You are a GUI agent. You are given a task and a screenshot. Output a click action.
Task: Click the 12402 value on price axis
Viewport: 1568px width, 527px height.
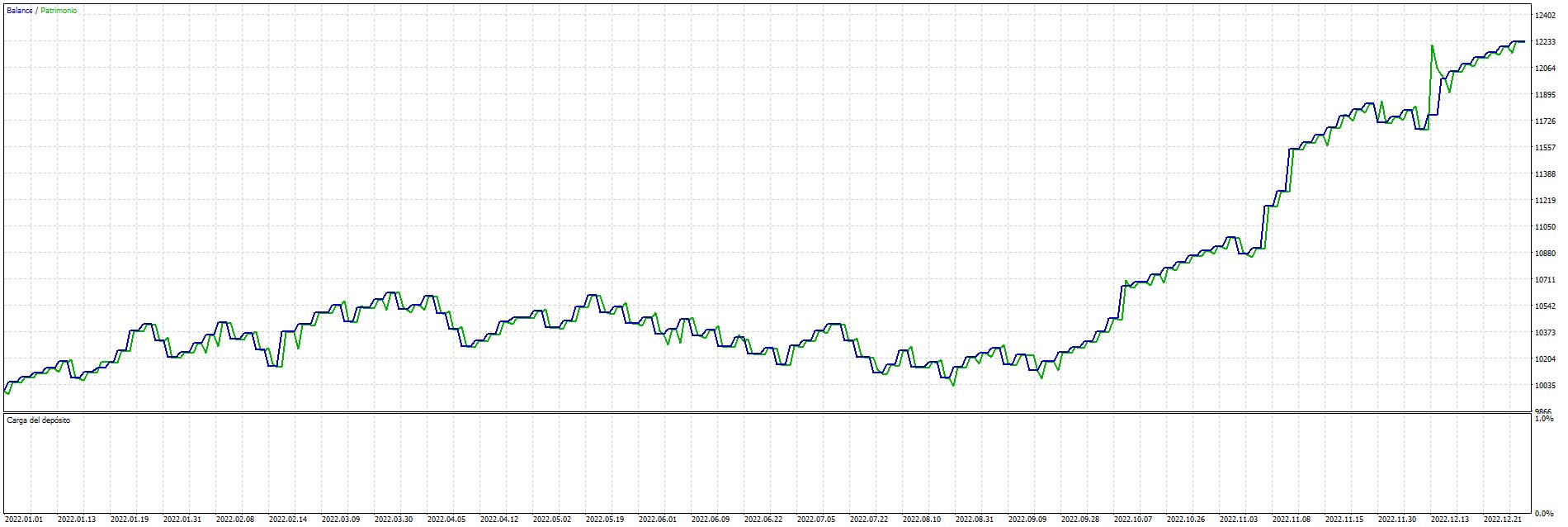click(1545, 15)
